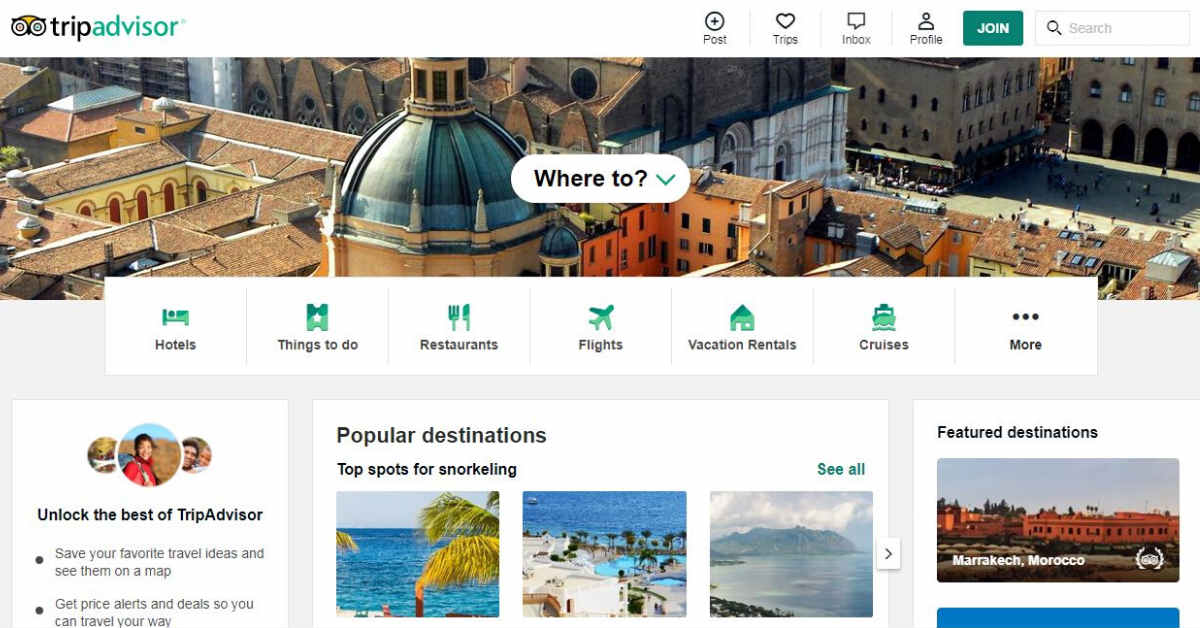
Task: Select the Vacation Rentals house icon
Action: [x=742, y=317]
